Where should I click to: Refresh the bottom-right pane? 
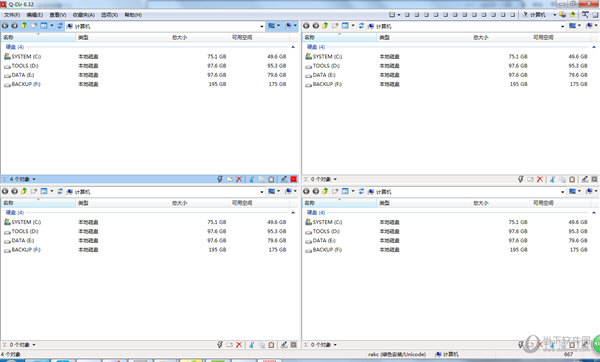(361, 191)
